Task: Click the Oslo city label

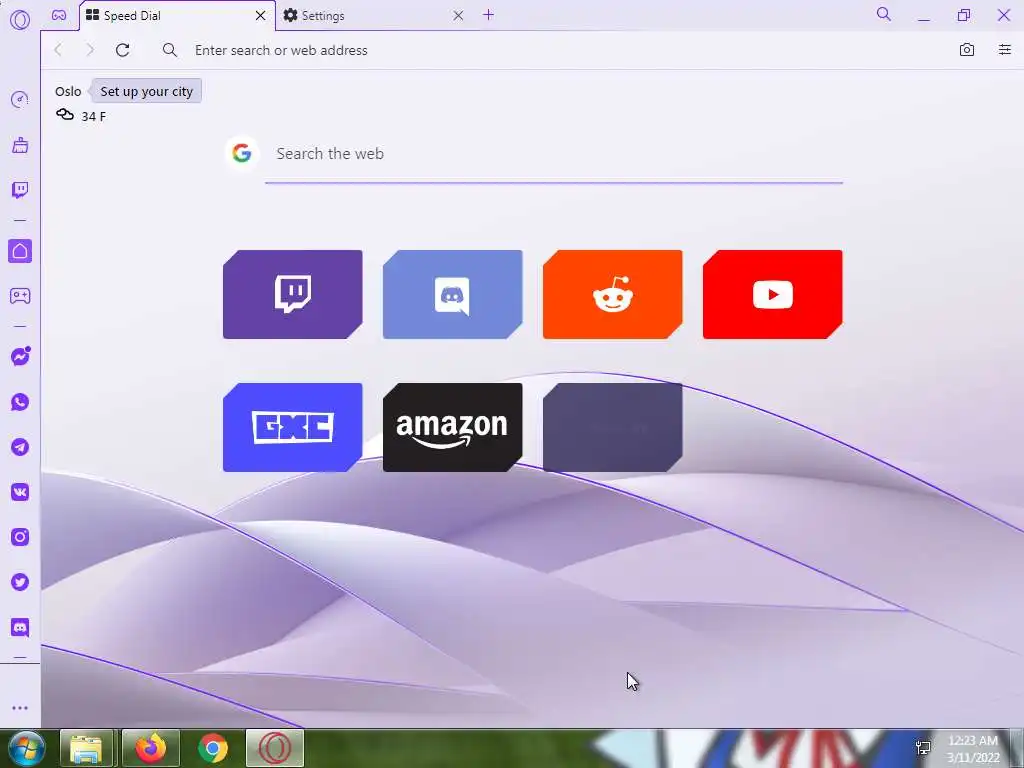Action: pyautogui.click(x=68, y=91)
